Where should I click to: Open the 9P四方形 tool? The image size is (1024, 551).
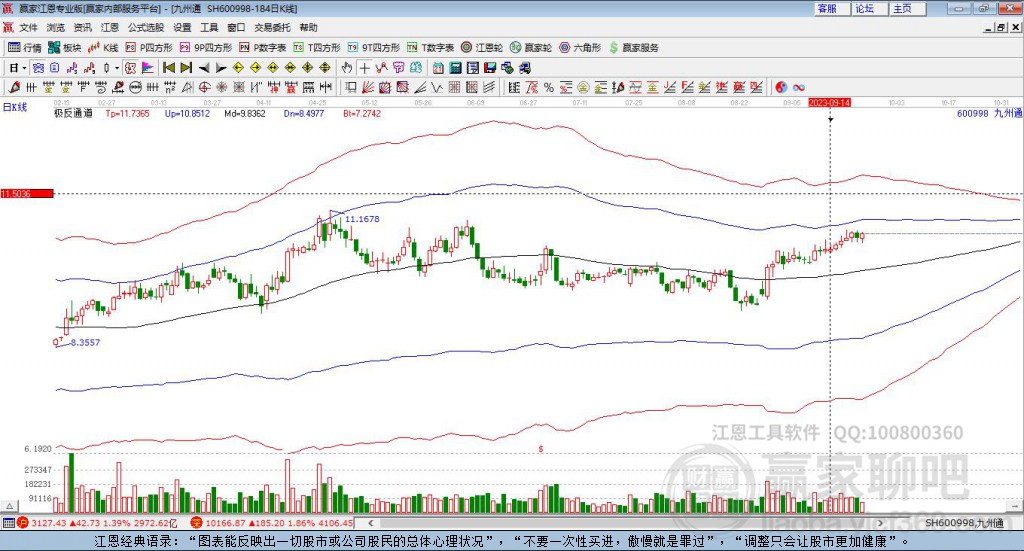pyautogui.click(x=205, y=48)
